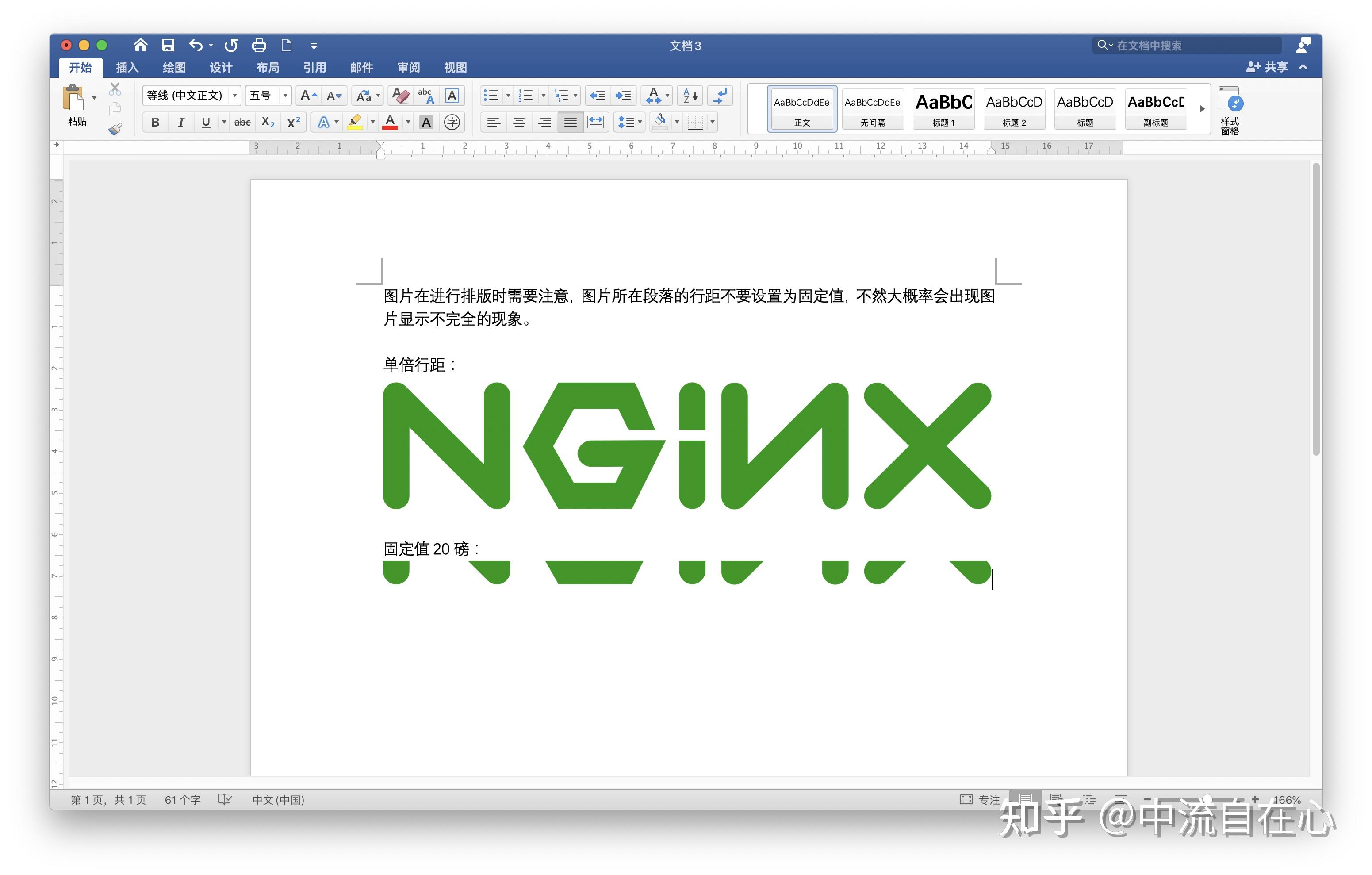Switch to the 插入 tab
The image size is (1372, 875).
[x=127, y=67]
